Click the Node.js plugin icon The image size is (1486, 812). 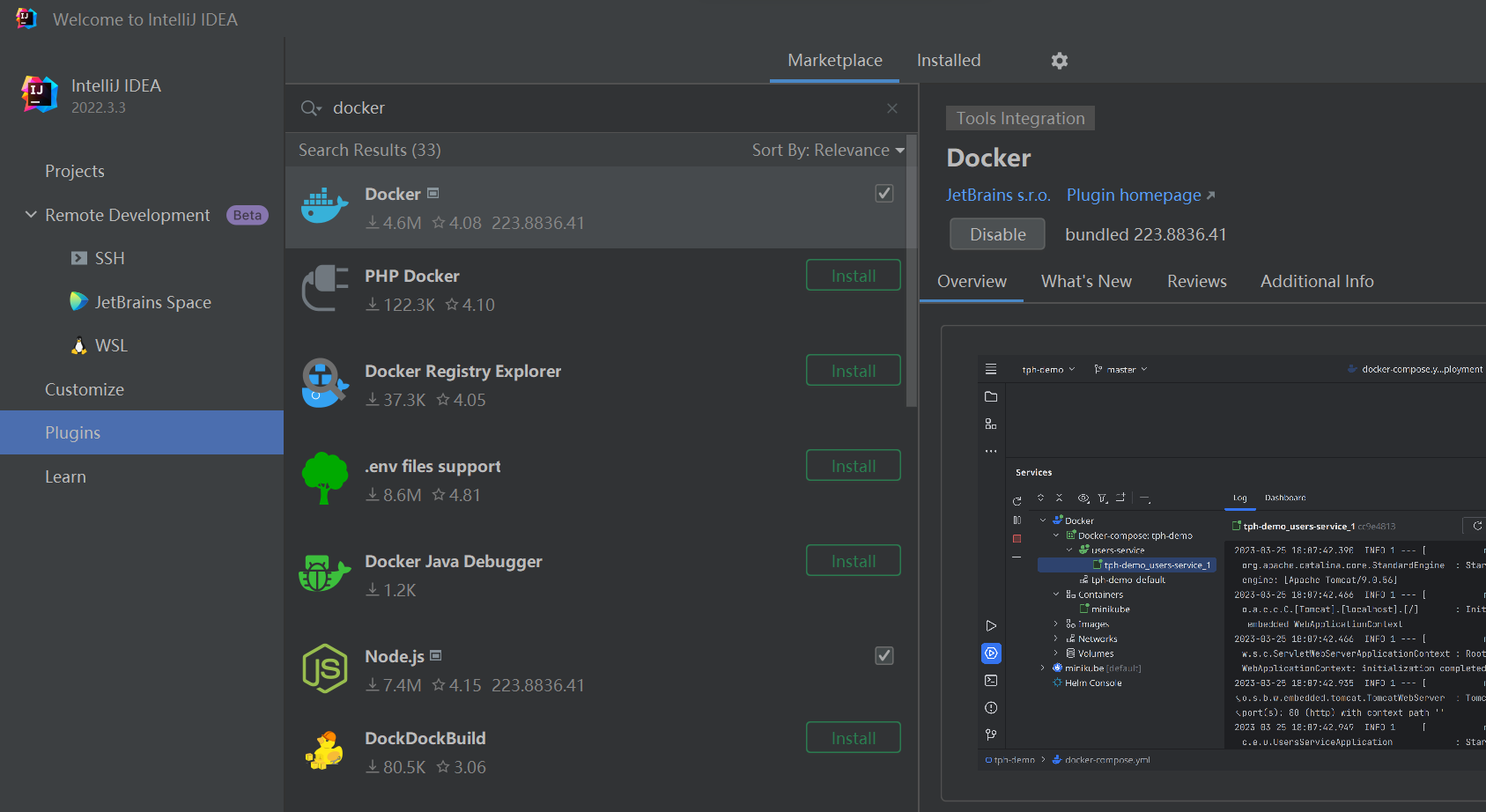coord(324,668)
